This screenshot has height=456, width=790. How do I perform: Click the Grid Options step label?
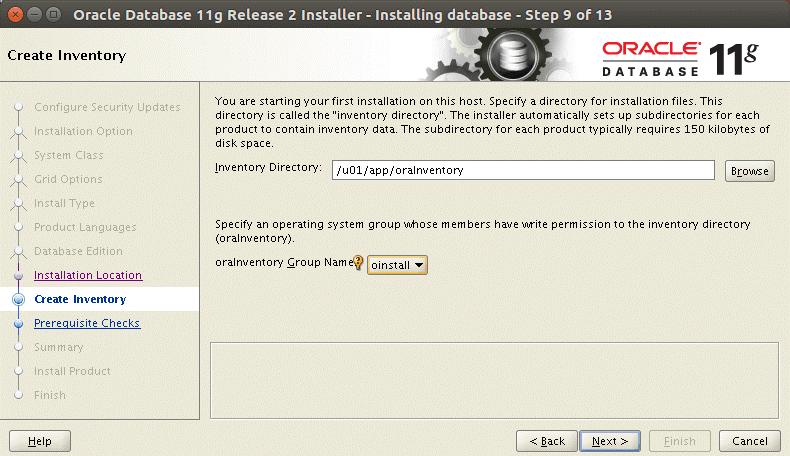(x=68, y=179)
